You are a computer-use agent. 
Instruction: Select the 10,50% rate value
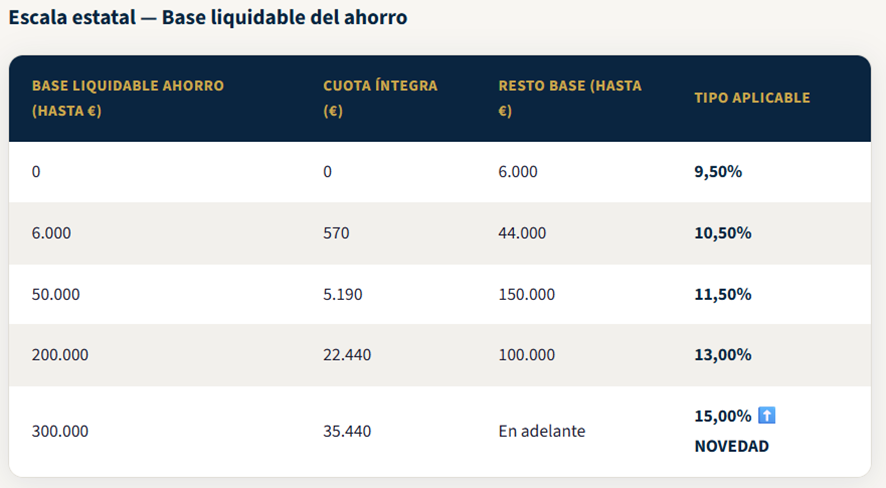722,233
